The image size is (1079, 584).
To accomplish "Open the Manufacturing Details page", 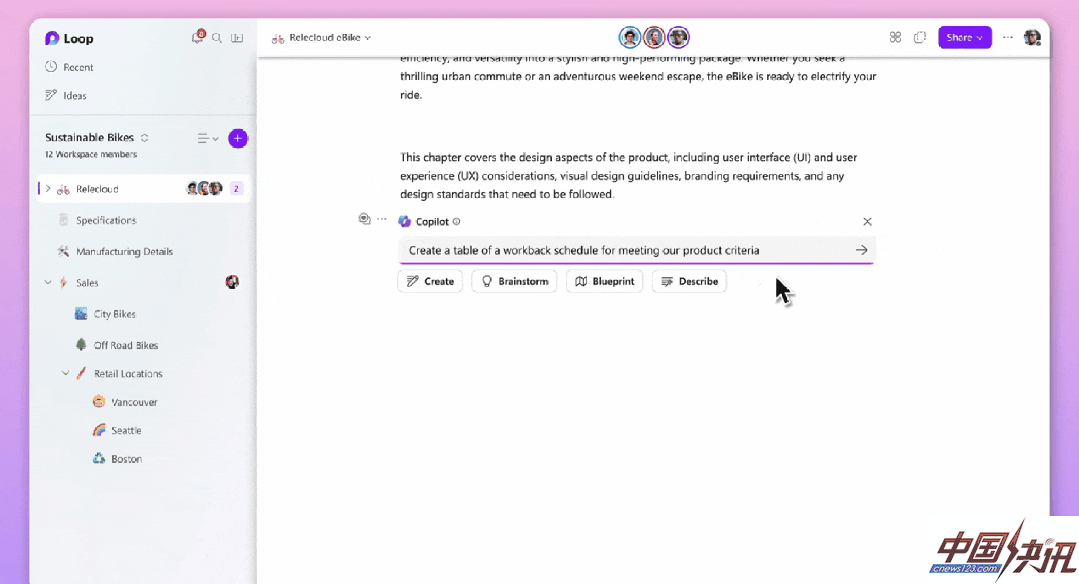I will coord(125,252).
